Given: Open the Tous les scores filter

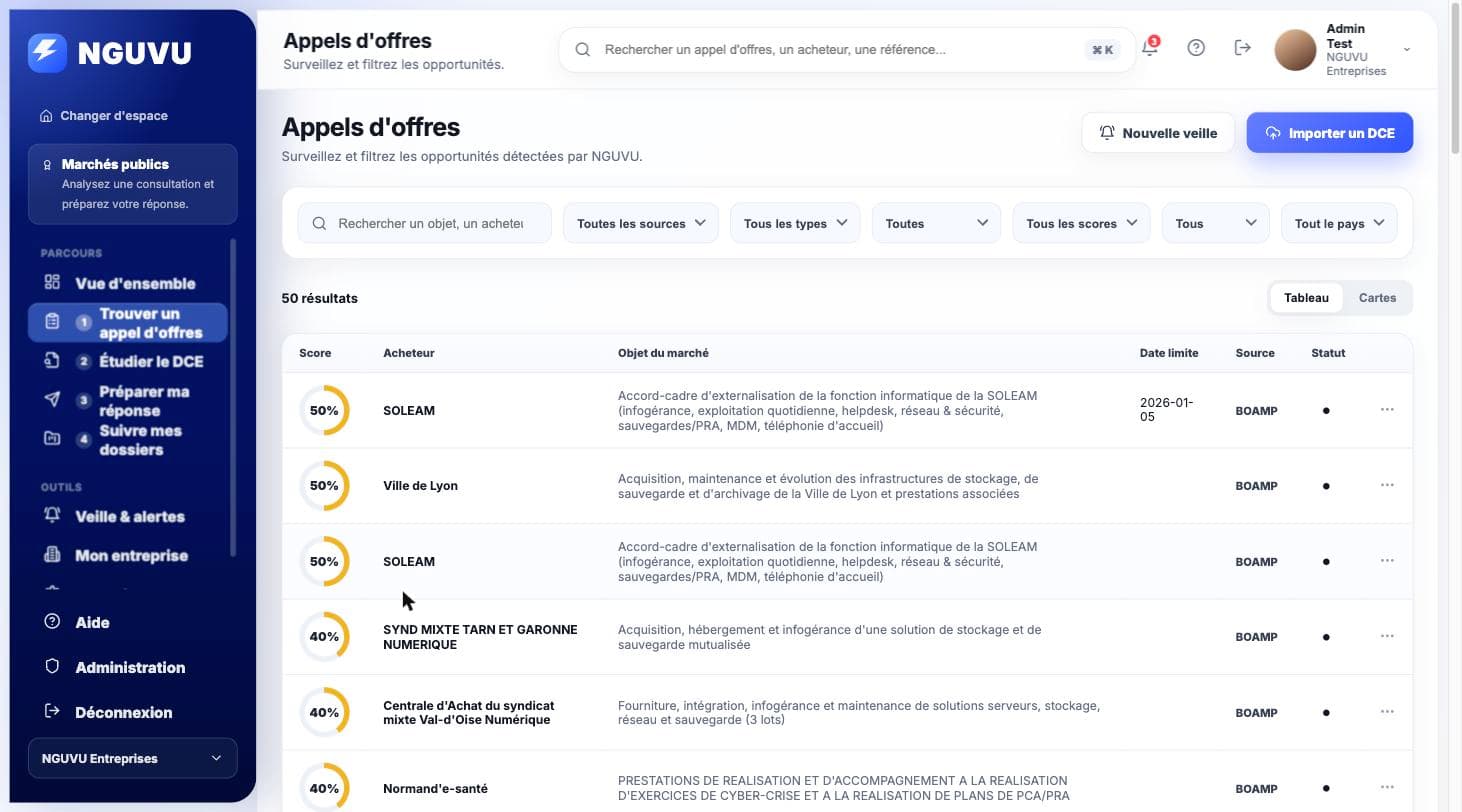Looking at the screenshot, I should (1081, 223).
